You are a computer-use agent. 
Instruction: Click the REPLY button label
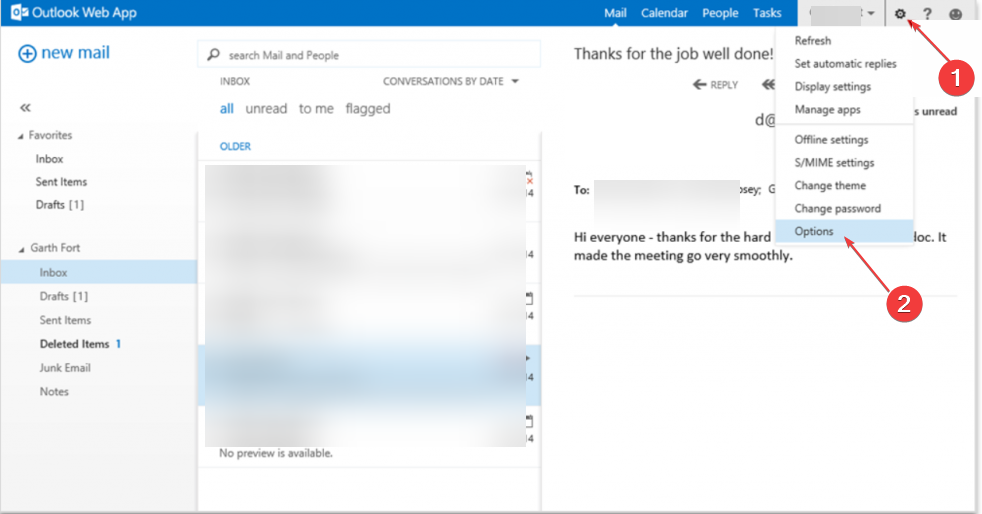click(x=724, y=85)
